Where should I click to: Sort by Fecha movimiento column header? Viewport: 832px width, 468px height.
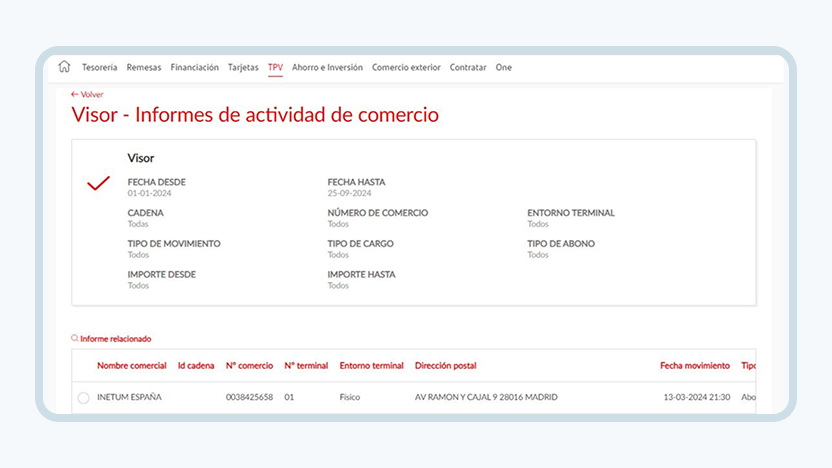[x=695, y=366]
